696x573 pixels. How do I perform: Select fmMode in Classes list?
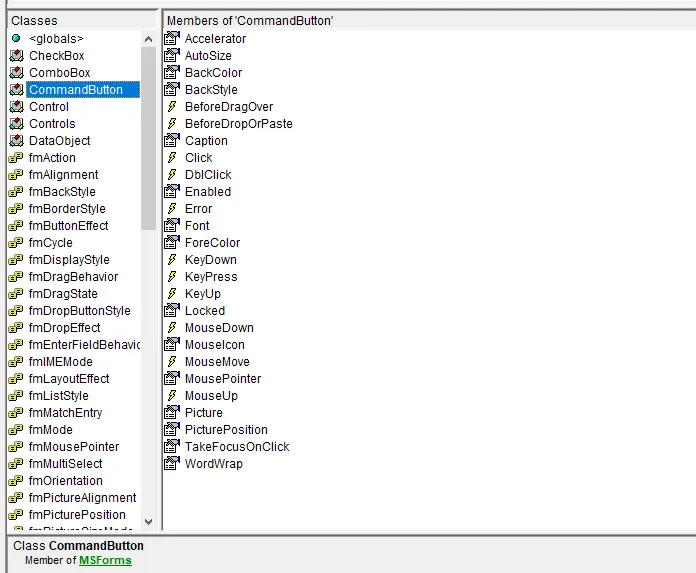click(x=51, y=430)
